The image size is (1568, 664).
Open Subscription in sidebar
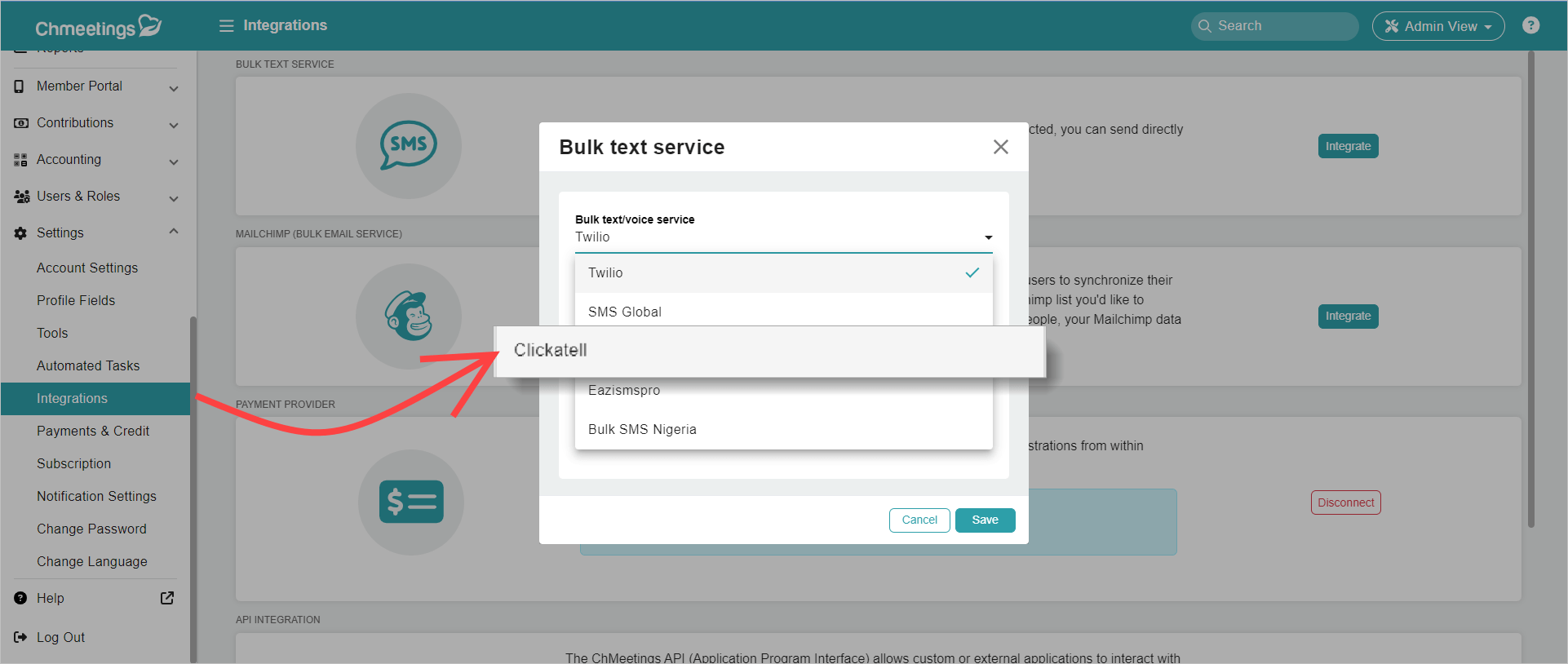[73, 464]
